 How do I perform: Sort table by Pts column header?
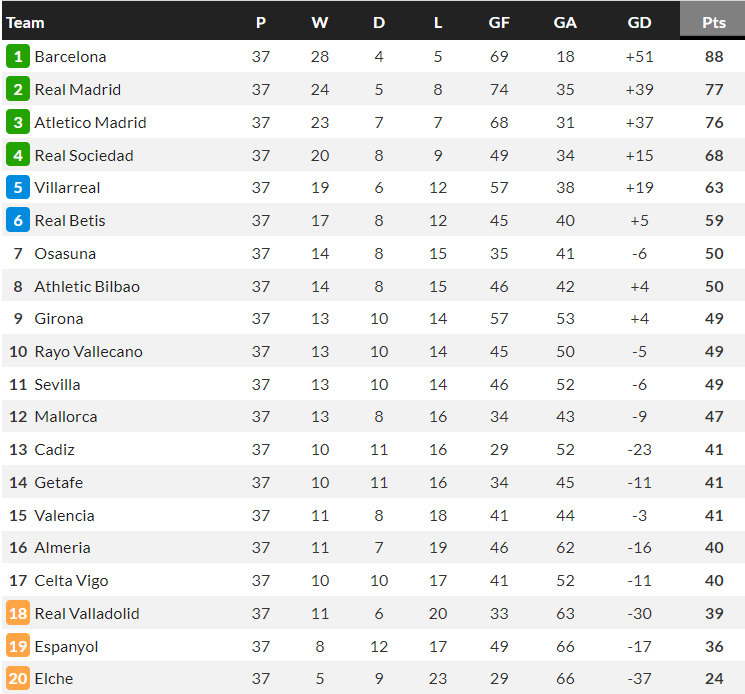coord(713,22)
